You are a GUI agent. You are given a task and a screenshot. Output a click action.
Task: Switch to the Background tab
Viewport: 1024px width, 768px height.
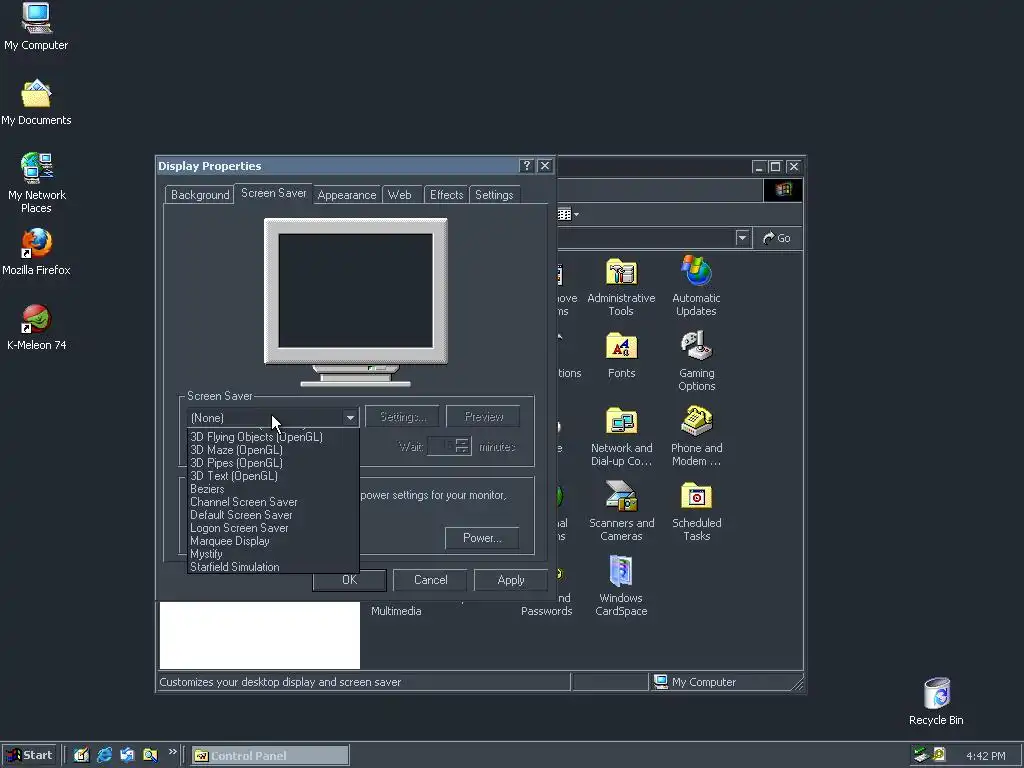[199, 195]
